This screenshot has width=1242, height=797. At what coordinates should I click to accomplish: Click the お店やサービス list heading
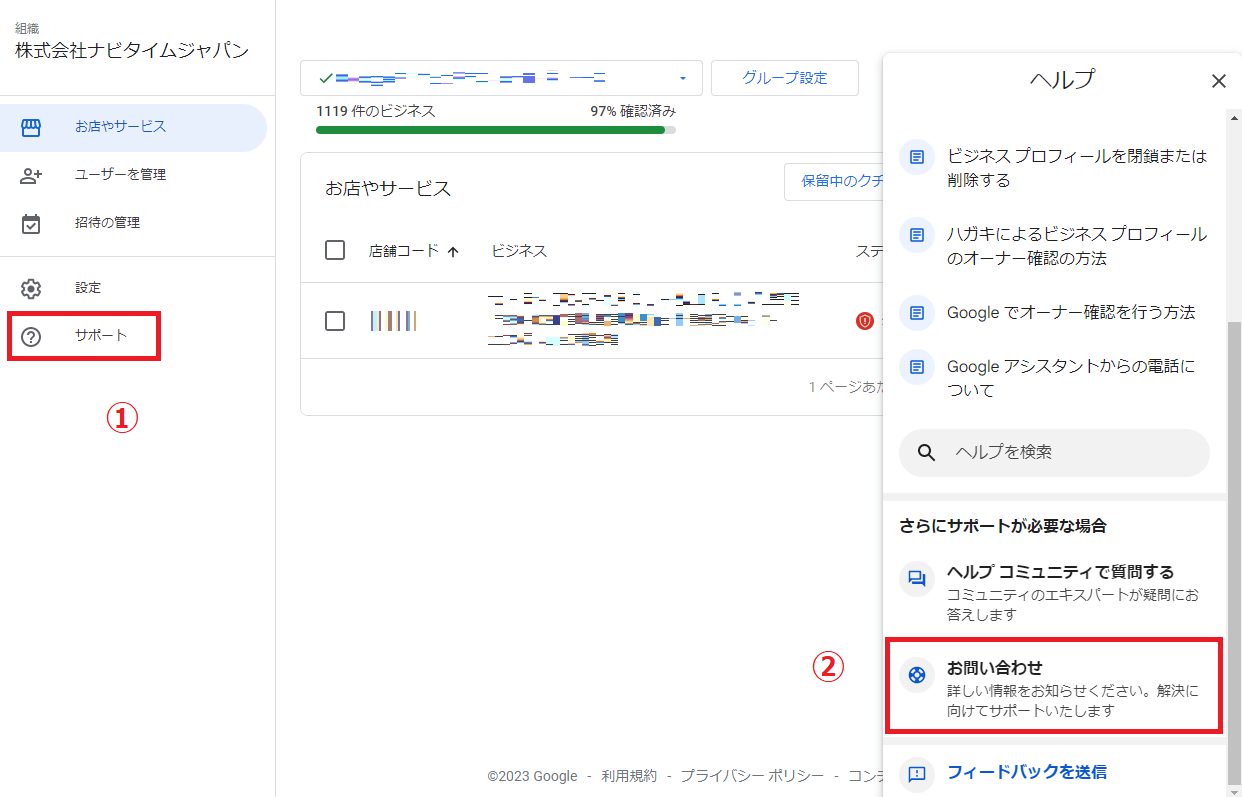tap(388, 188)
